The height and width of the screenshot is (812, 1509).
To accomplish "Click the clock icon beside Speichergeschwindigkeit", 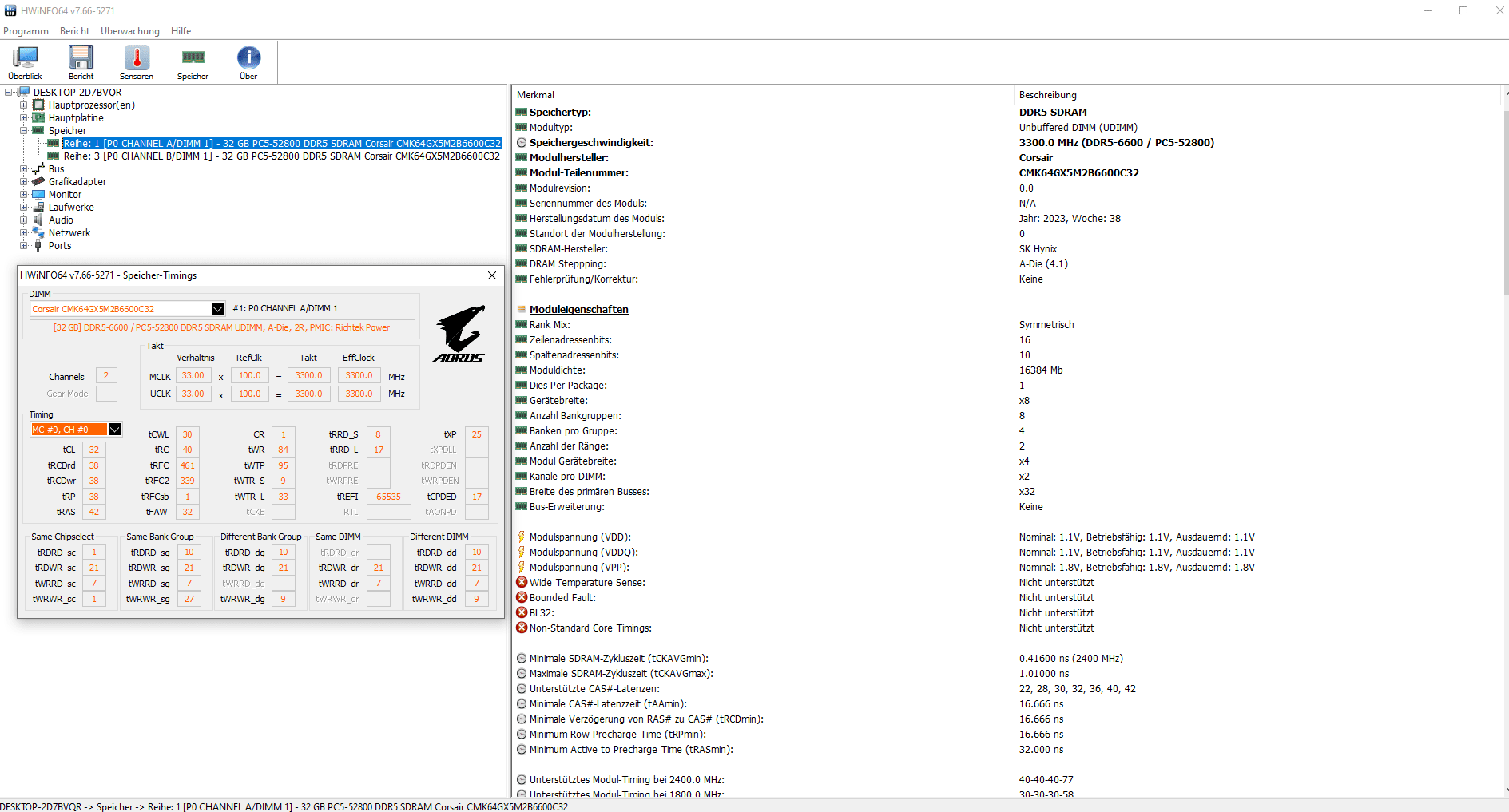I will (522, 143).
